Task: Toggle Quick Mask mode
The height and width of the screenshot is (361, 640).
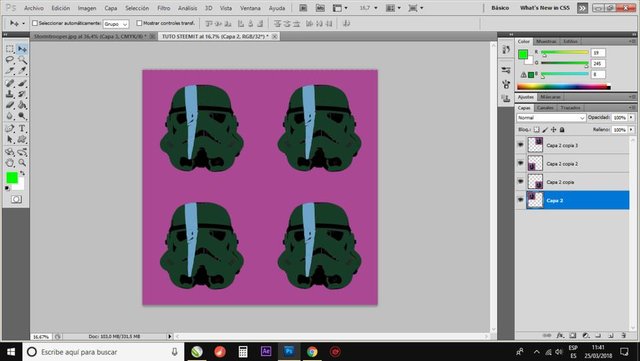Action: [x=16, y=199]
